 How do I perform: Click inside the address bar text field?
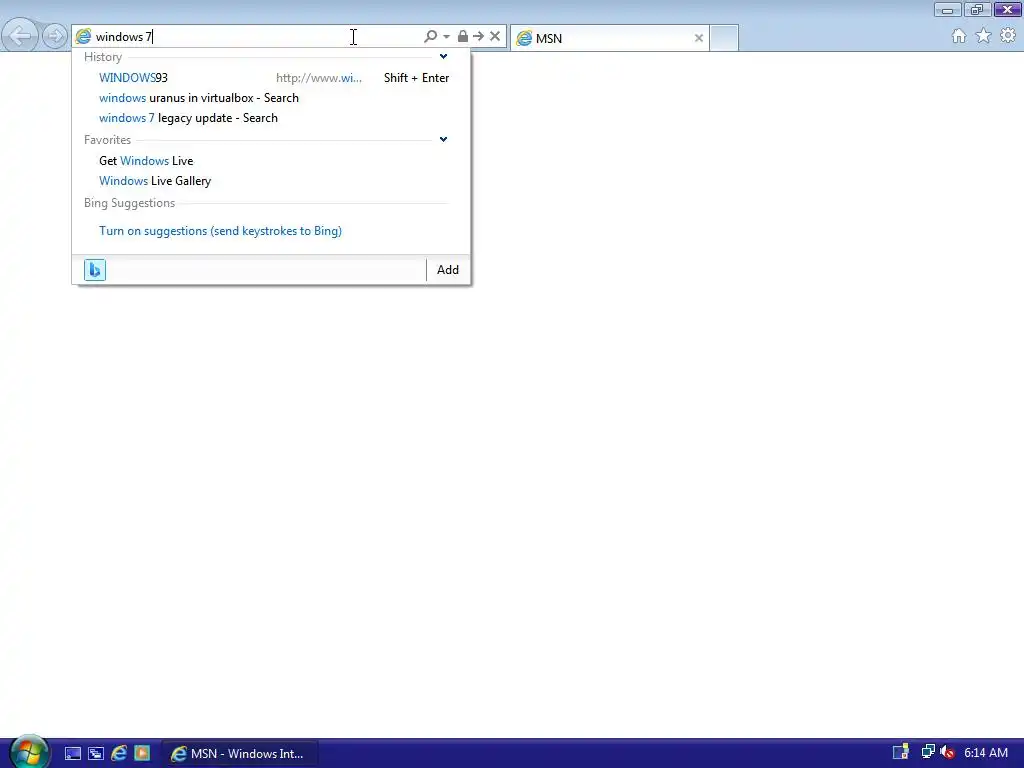255,37
